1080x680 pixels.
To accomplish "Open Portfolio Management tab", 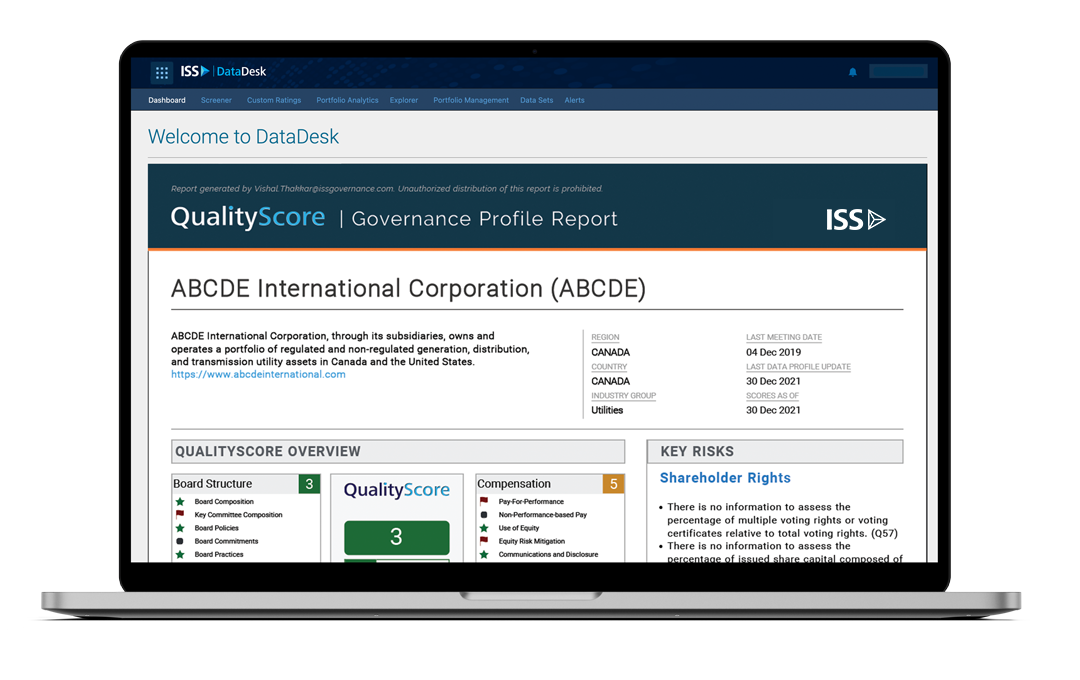I will [471, 101].
